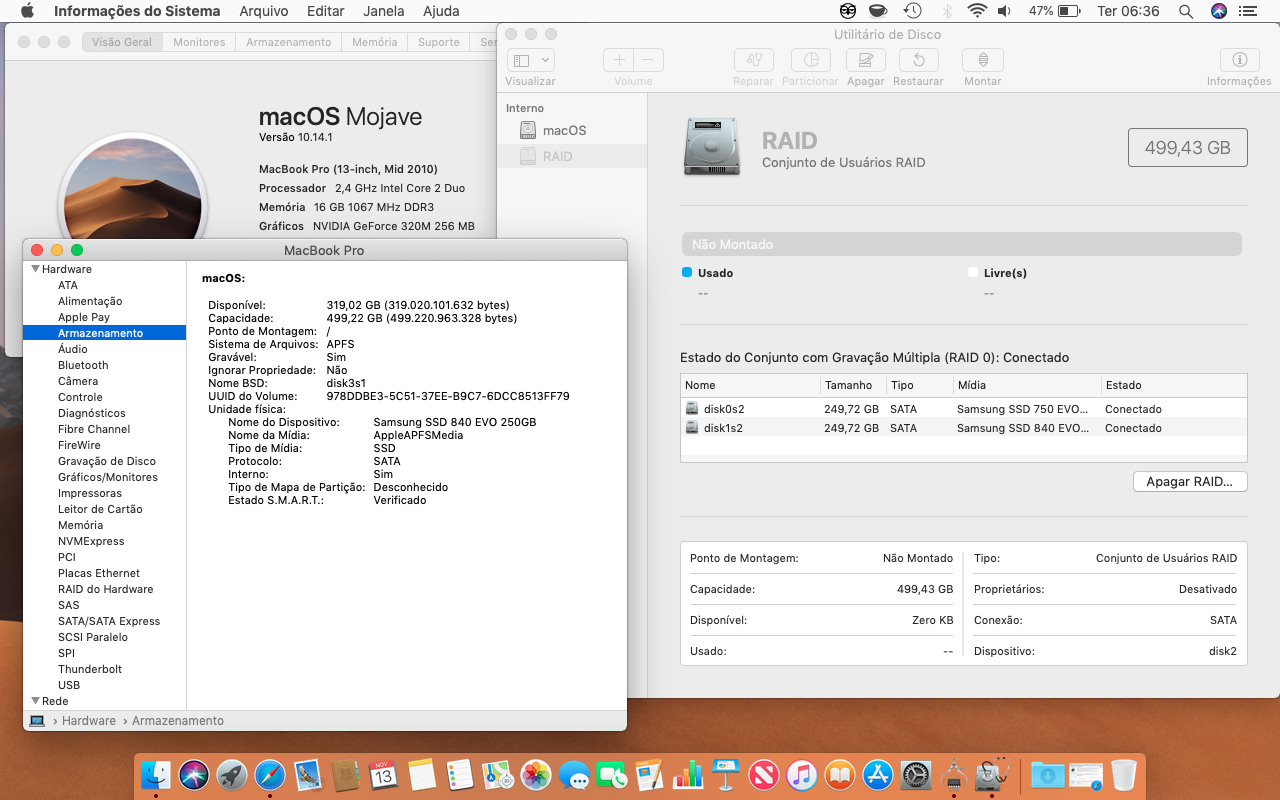
Task: Open the Editar menu
Action: [326, 11]
